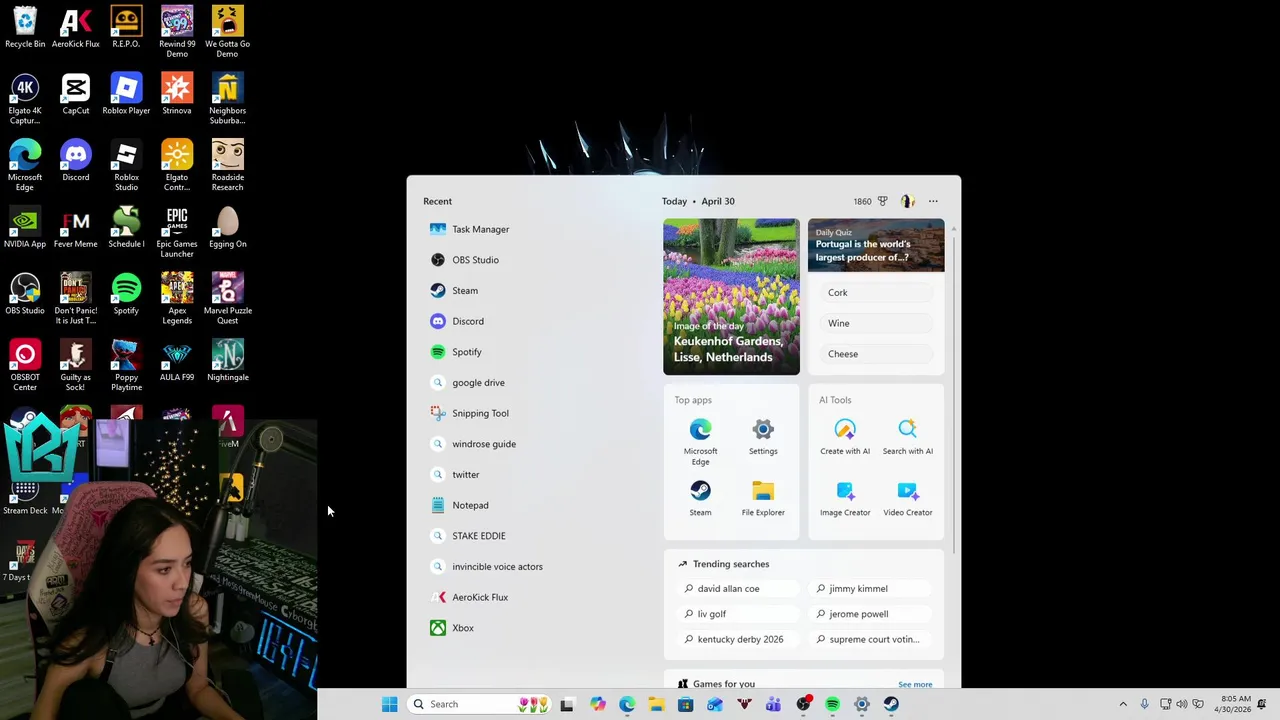Open Steam on the taskbar
1280x720 pixels.
[891, 704]
